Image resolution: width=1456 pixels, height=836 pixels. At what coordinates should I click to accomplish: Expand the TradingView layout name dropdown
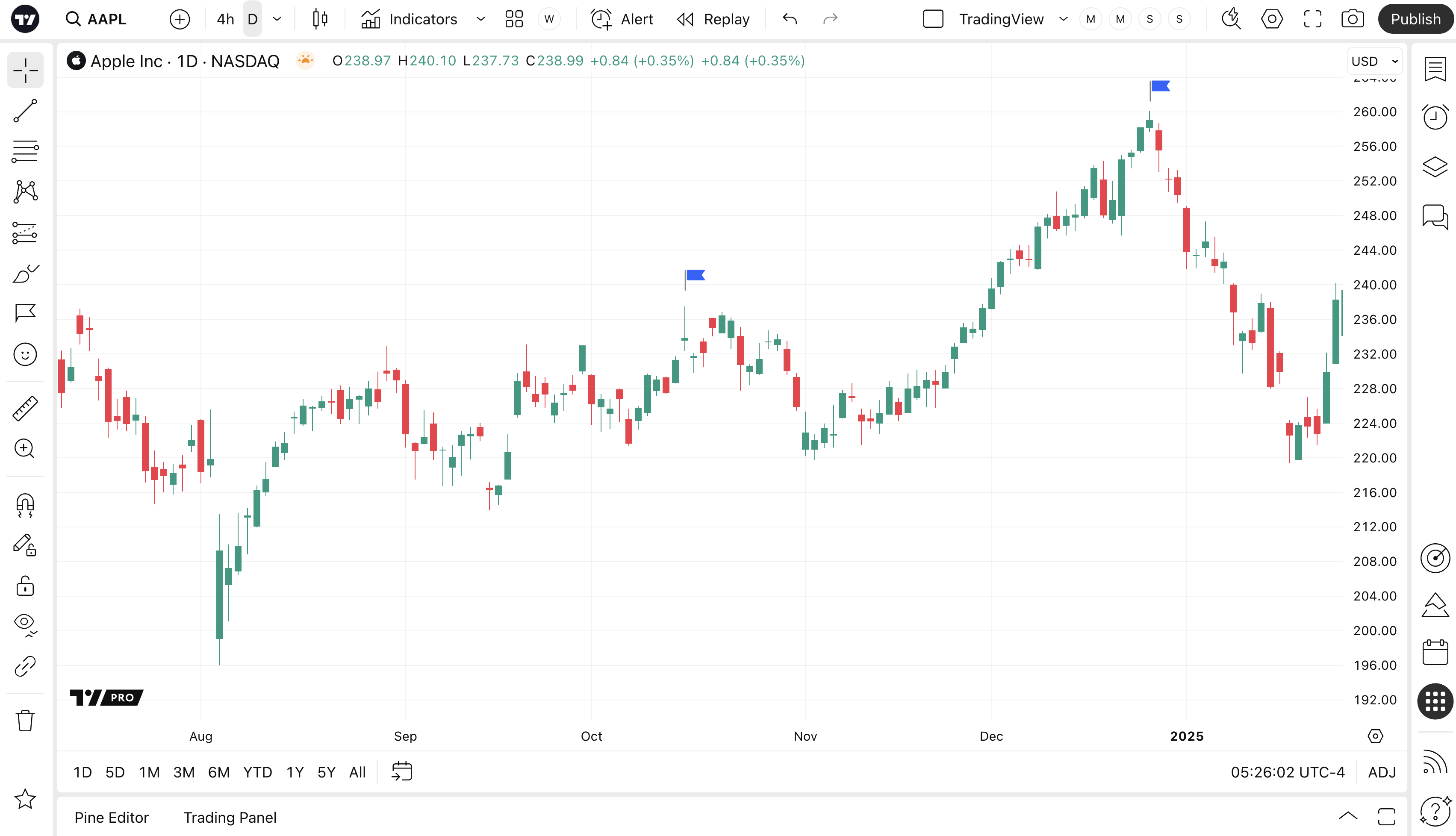1063,20
